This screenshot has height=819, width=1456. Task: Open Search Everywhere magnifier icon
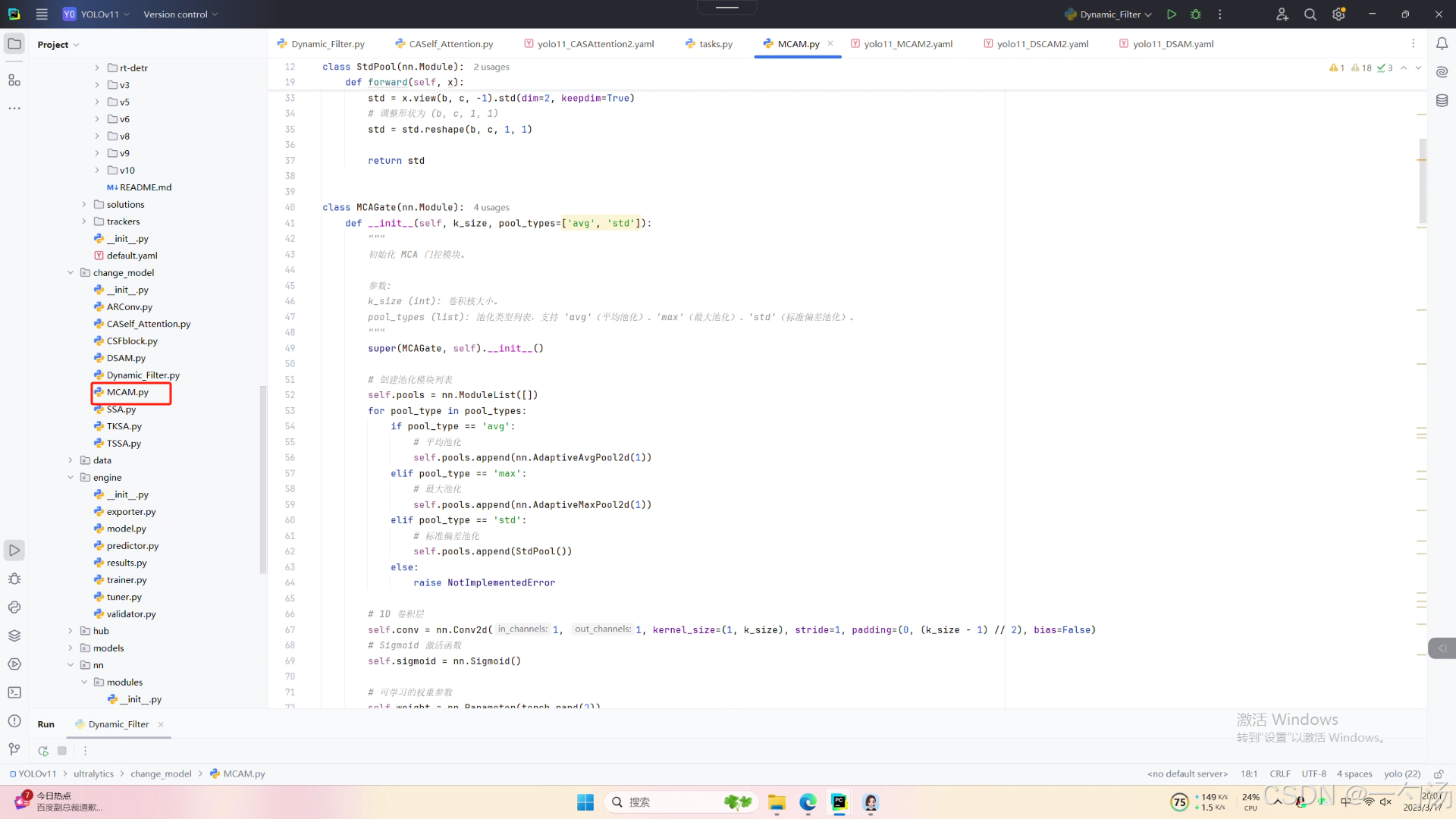1310,14
